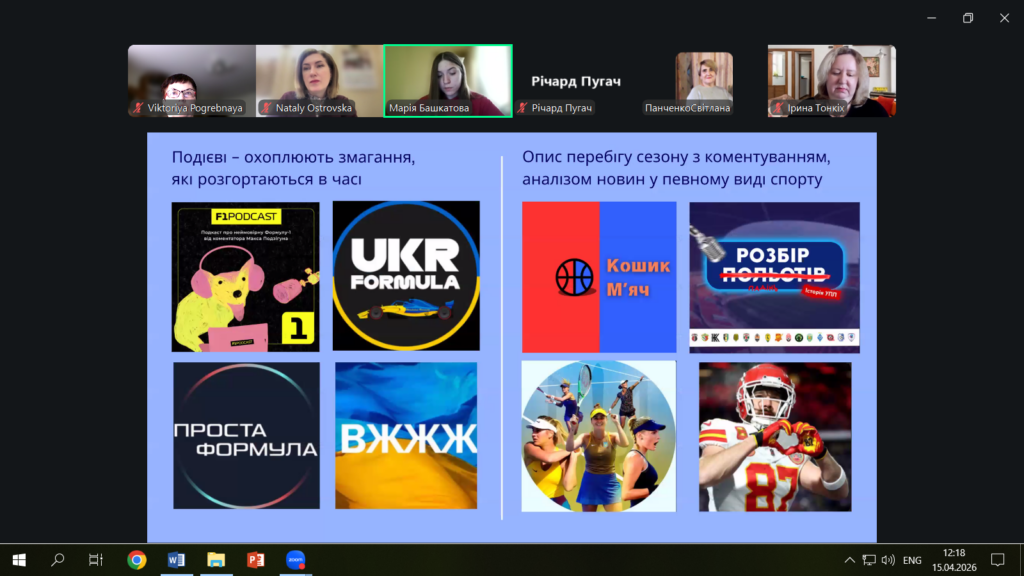Click Nataly Ostrovska's video thumbnail
This screenshot has width=1024, height=576.
320,81
